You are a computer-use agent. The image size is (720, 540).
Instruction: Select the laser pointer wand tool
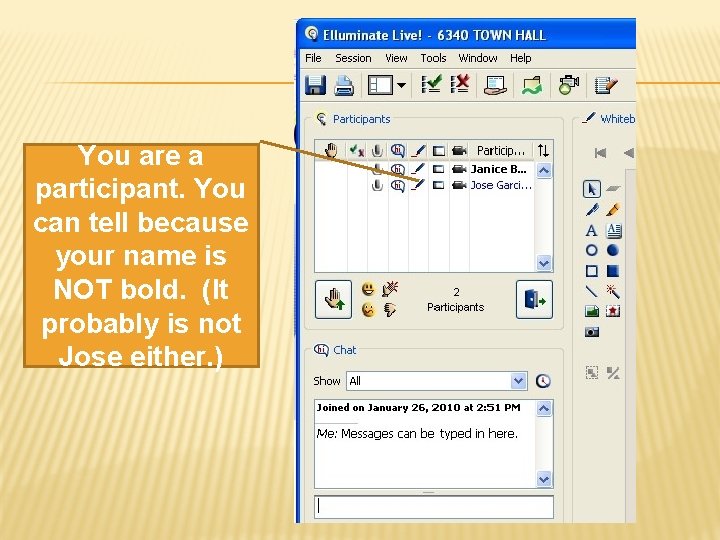pyautogui.click(x=613, y=291)
